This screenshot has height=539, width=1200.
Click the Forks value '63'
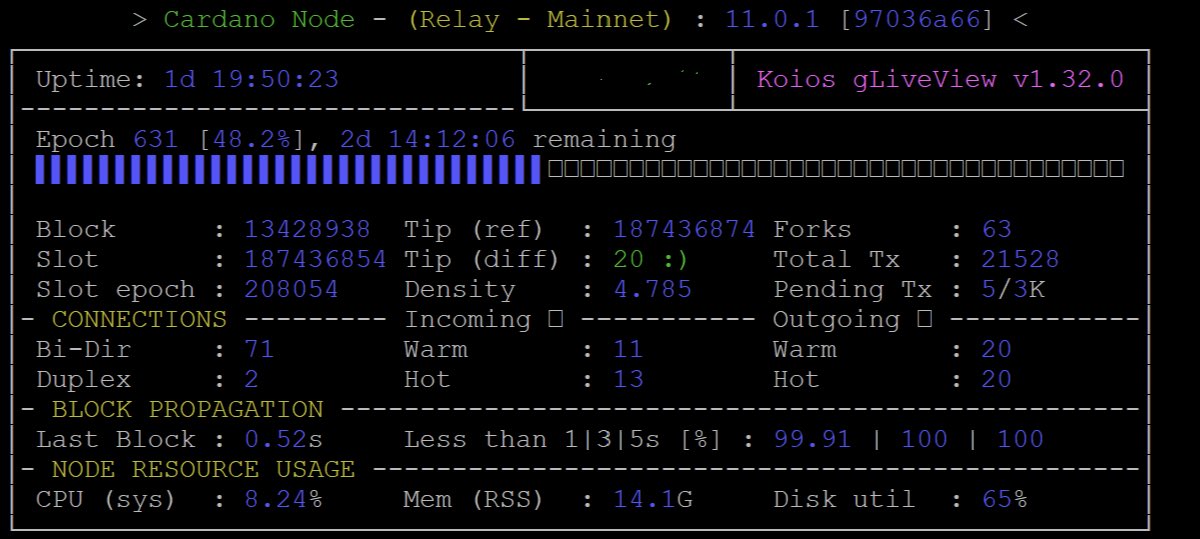(x=997, y=229)
